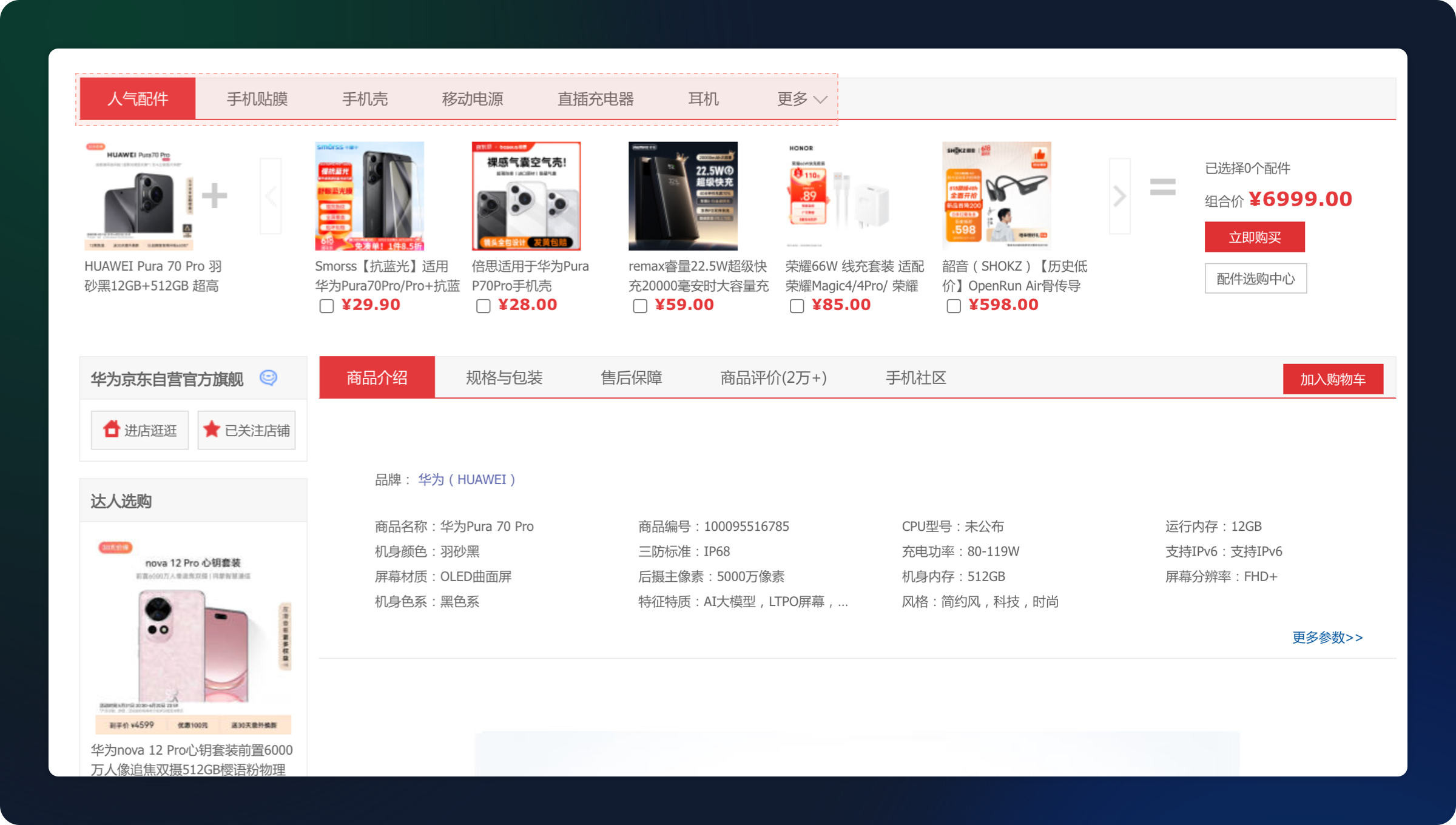
Task: View 商品评价(2万+) tab
Action: point(773,377)
